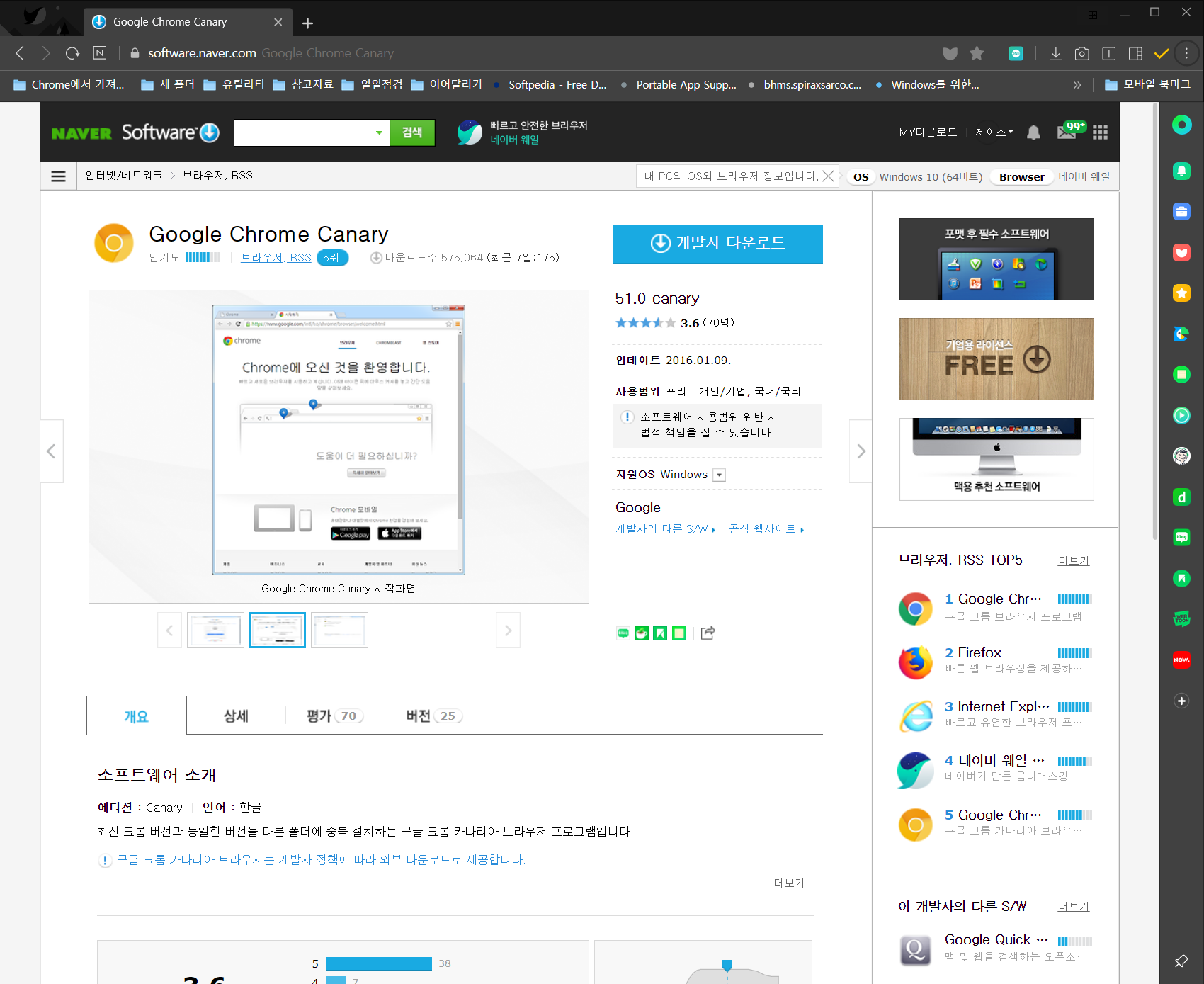This screenshot has height=984, width=1204.
Task: Click 더보기 next to 브라우저, RSS TOP5
Action: click(1073, 561)
